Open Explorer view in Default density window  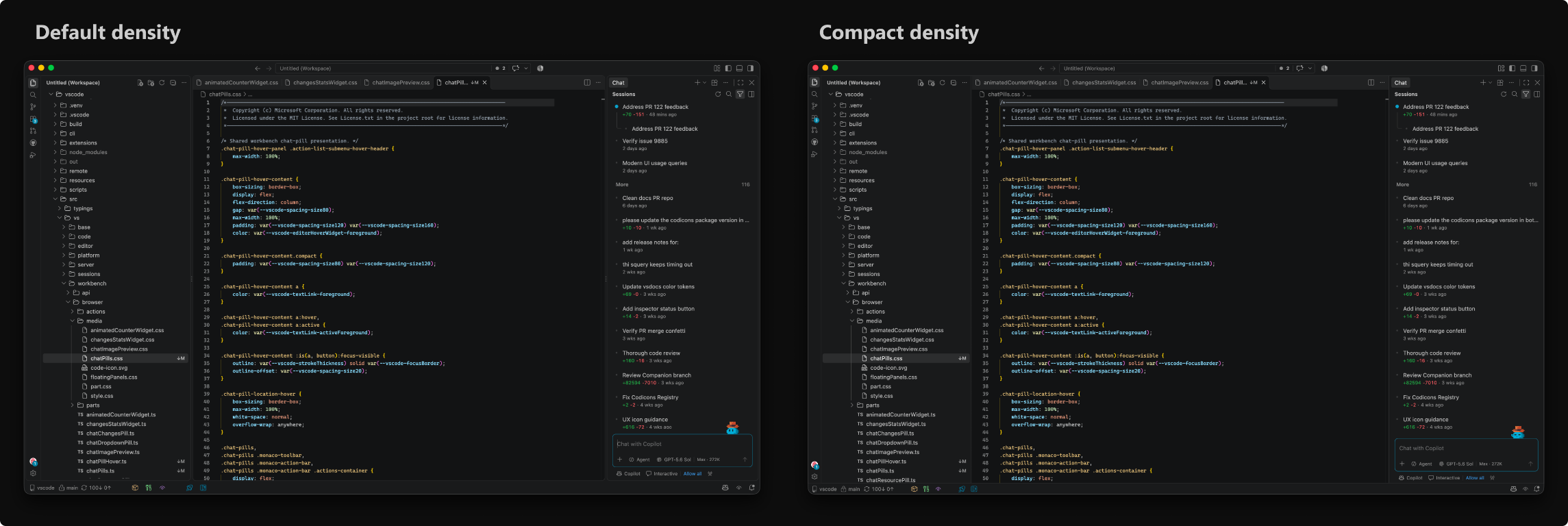click(x=32, y=82)
